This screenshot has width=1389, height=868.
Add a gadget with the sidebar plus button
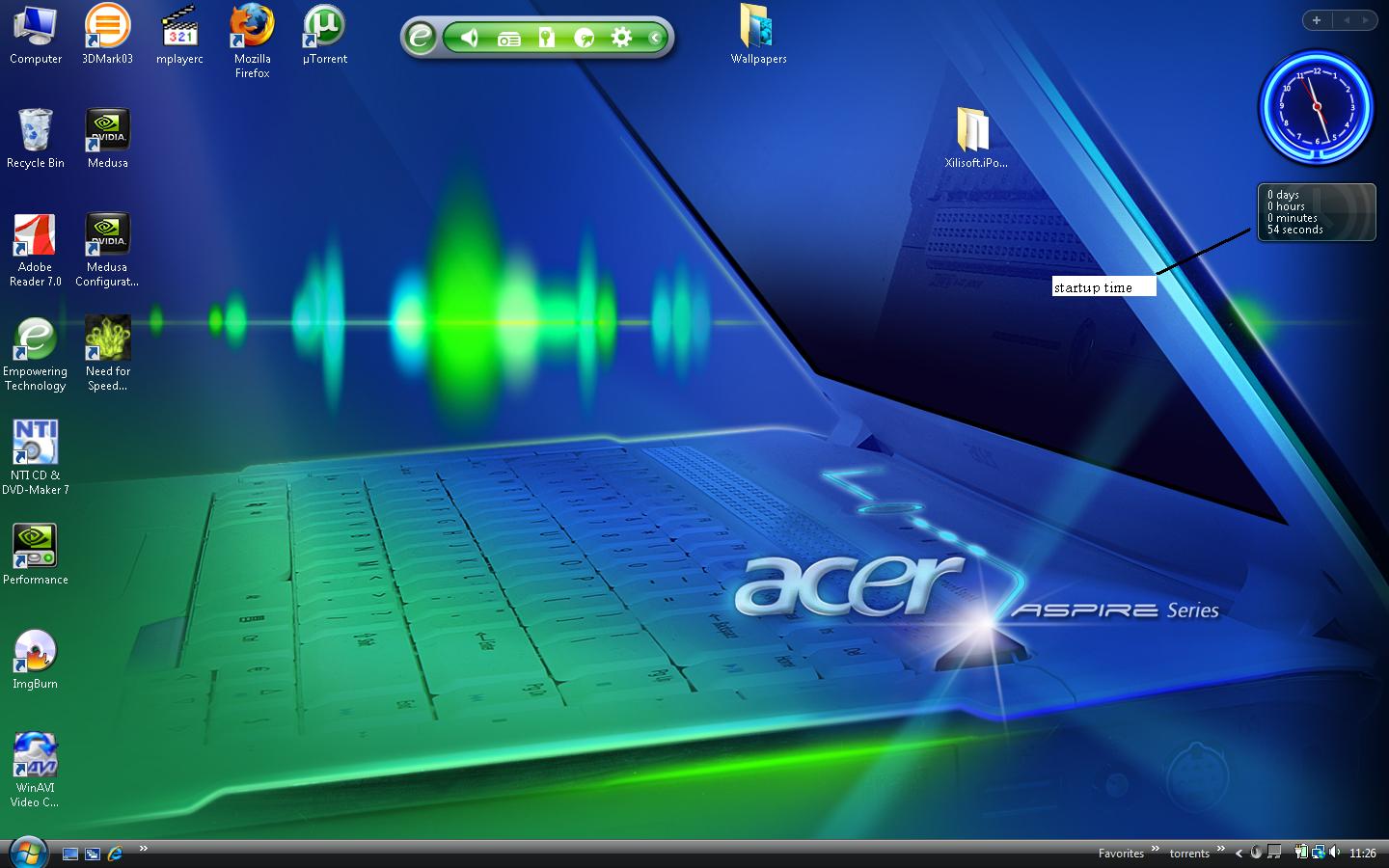[x=1317, y=19]
